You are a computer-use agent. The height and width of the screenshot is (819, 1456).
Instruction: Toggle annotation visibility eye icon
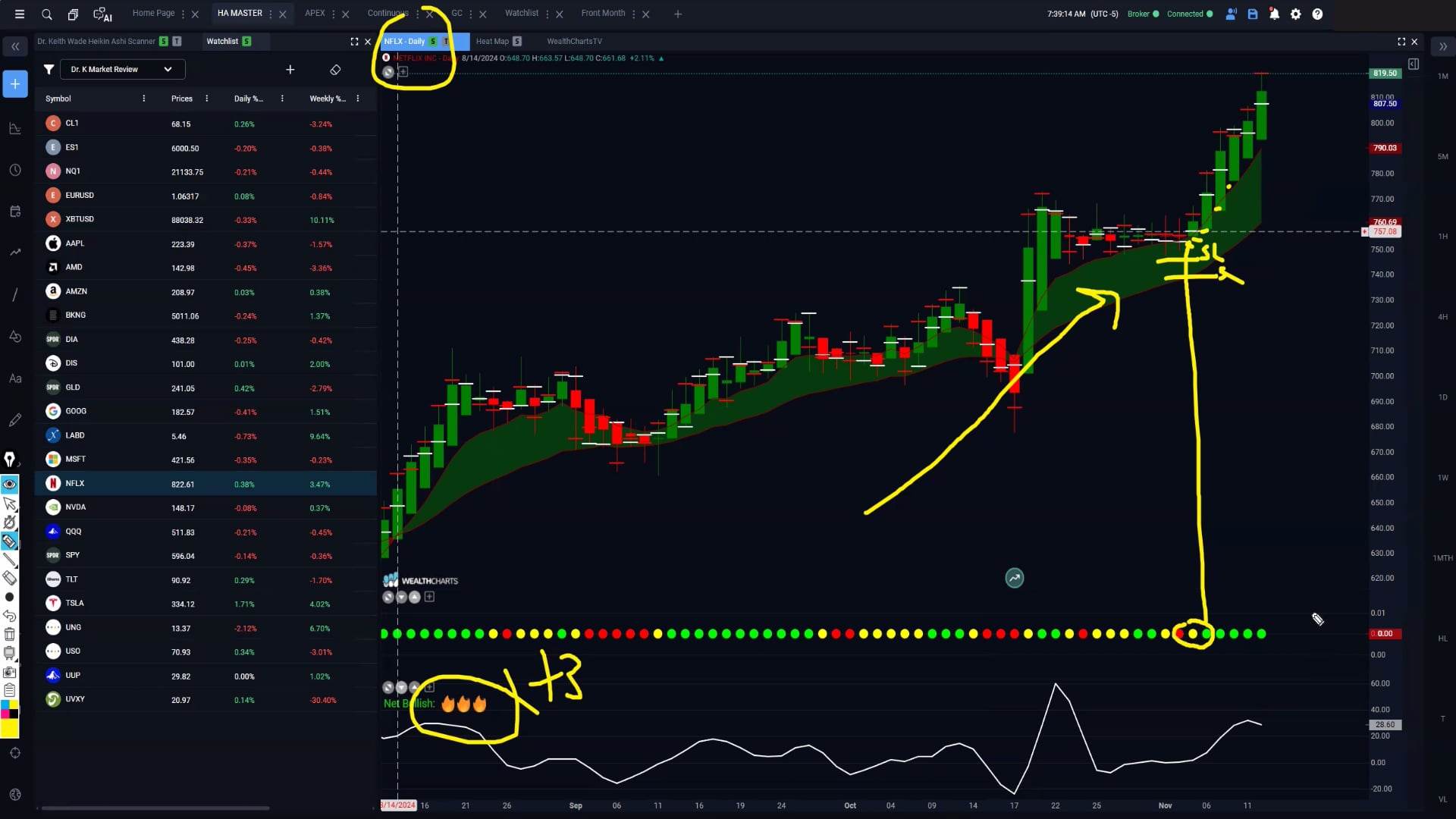[x=9, y=484]
